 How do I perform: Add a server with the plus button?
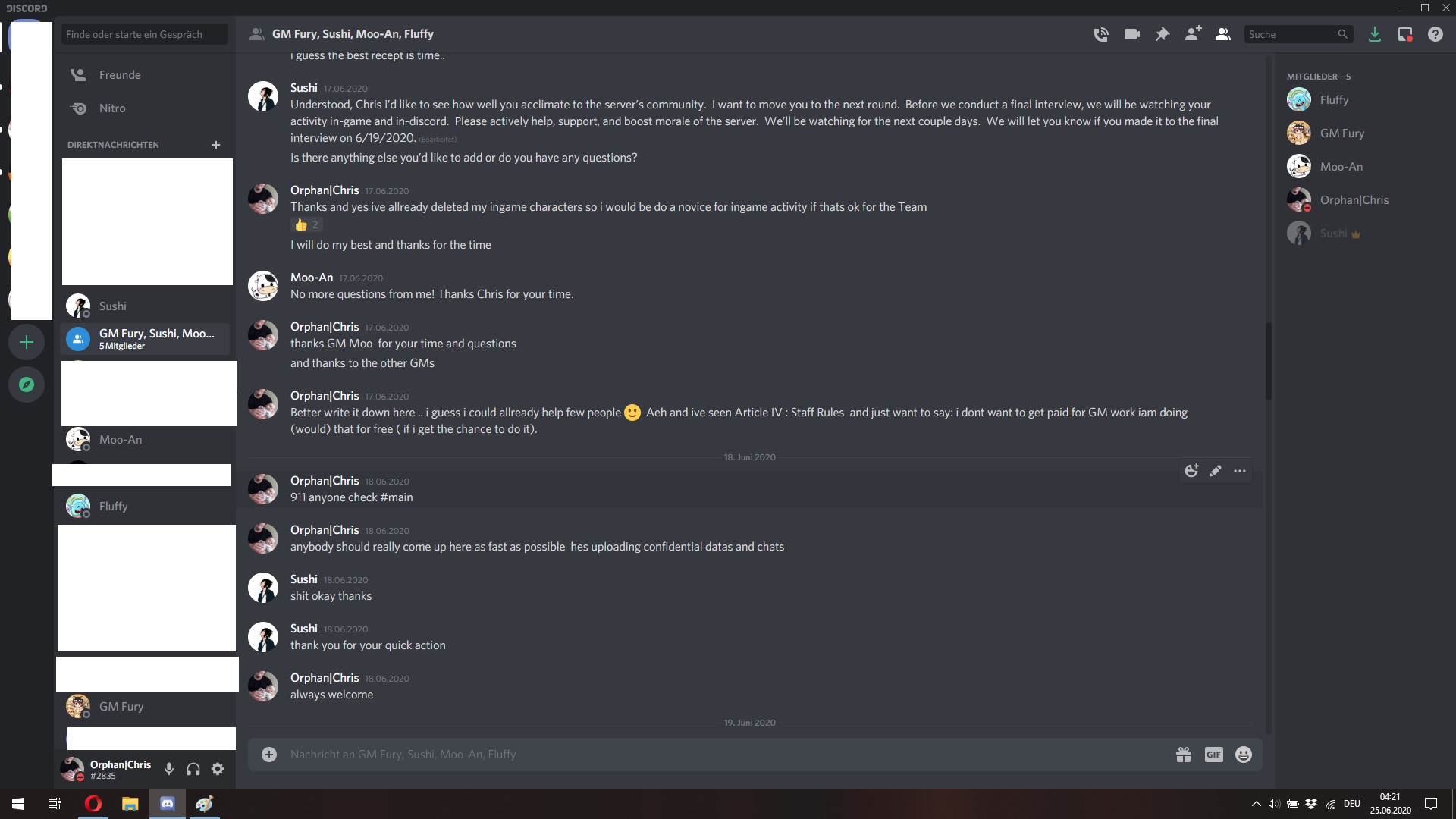click(x=27, y=342)
